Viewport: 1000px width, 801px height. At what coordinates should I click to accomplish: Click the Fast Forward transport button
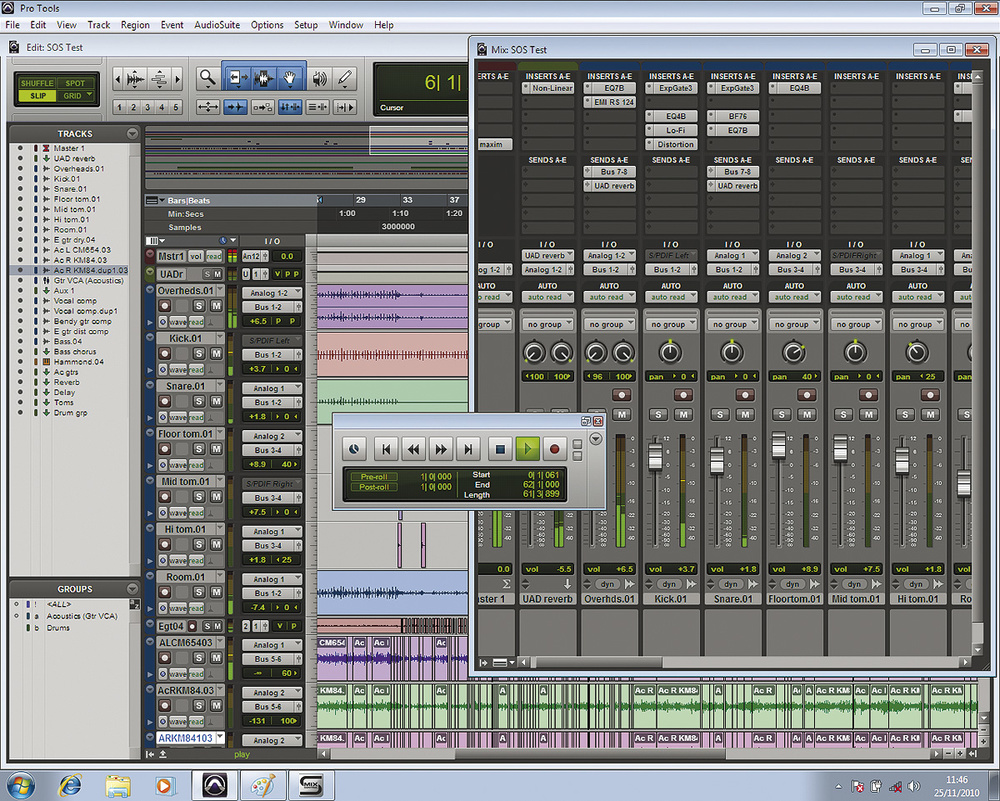point(441,449)
